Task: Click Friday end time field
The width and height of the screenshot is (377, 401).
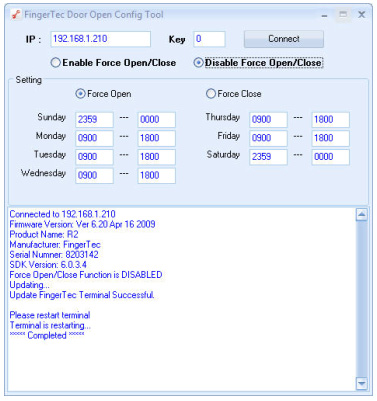Action: (x=331, y=138)
